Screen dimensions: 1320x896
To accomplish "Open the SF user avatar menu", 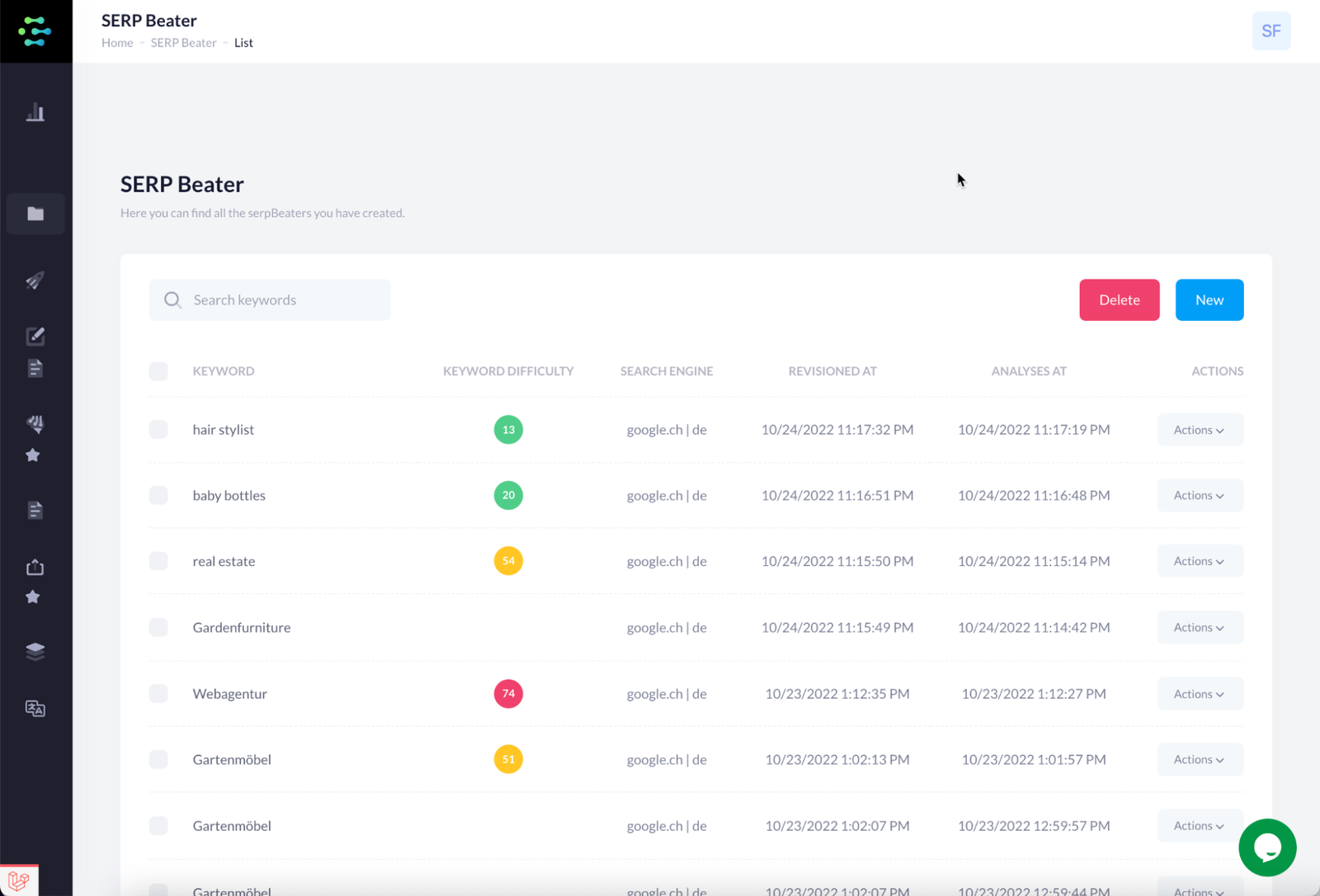I will point(1271,31).
